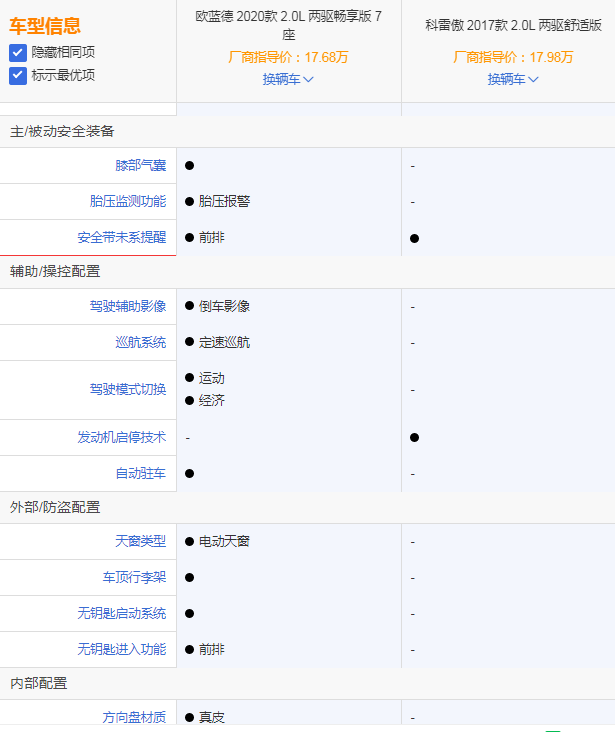Open the 巡航系统 parameter link
615x732 pixels.
(x=140, y=343)
